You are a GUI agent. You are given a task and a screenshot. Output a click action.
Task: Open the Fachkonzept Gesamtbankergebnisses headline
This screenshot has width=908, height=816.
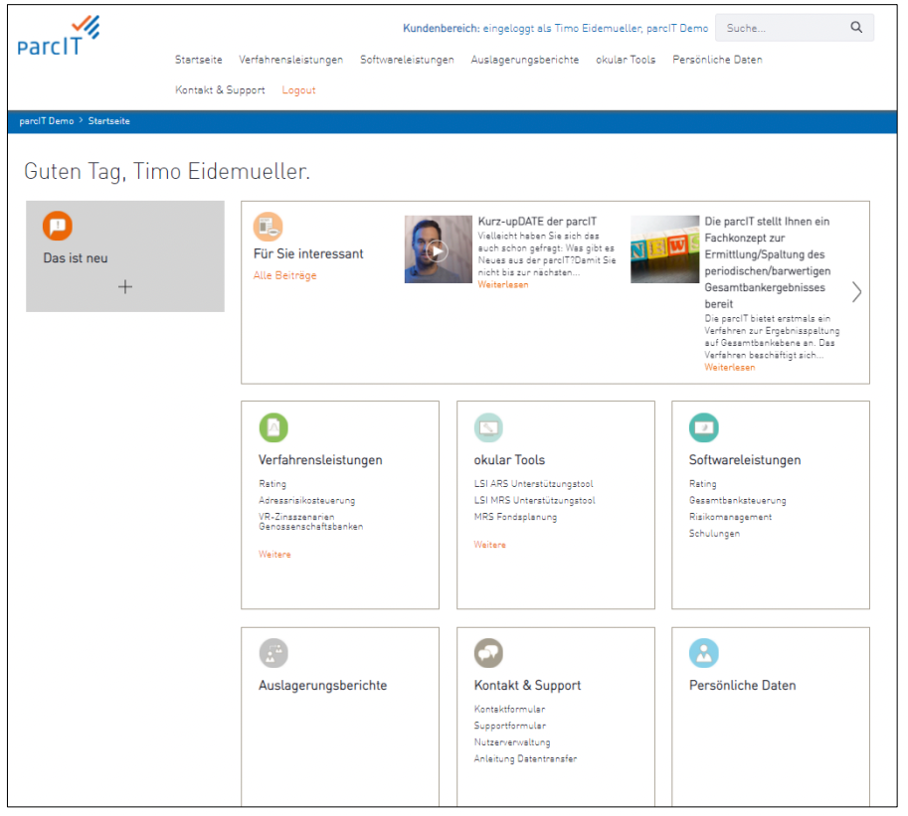[767, 262]
